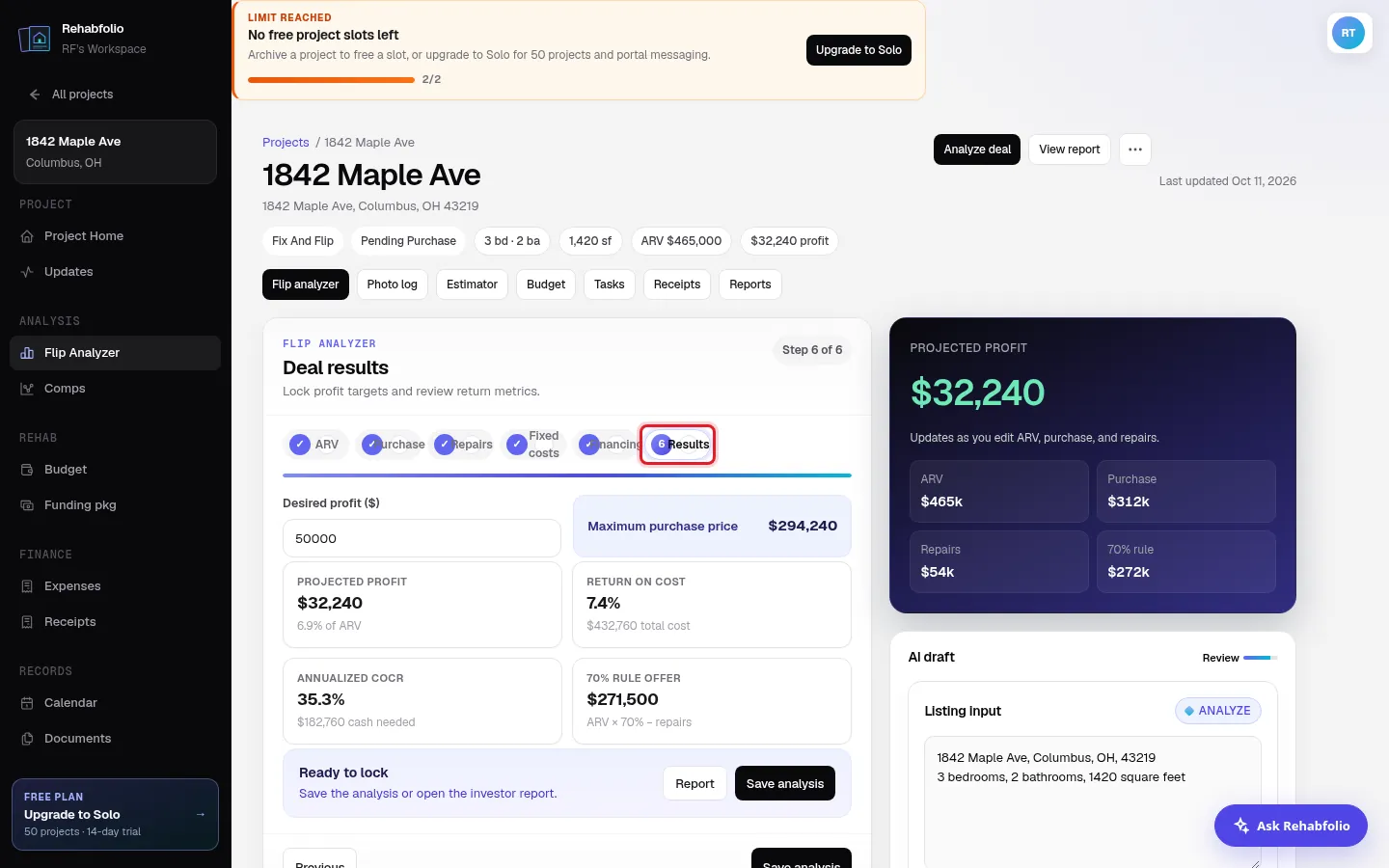Screen dimensions: 1389x868
Task: Click the Upgrade to Solo banner button
Action: pos(858,50)
